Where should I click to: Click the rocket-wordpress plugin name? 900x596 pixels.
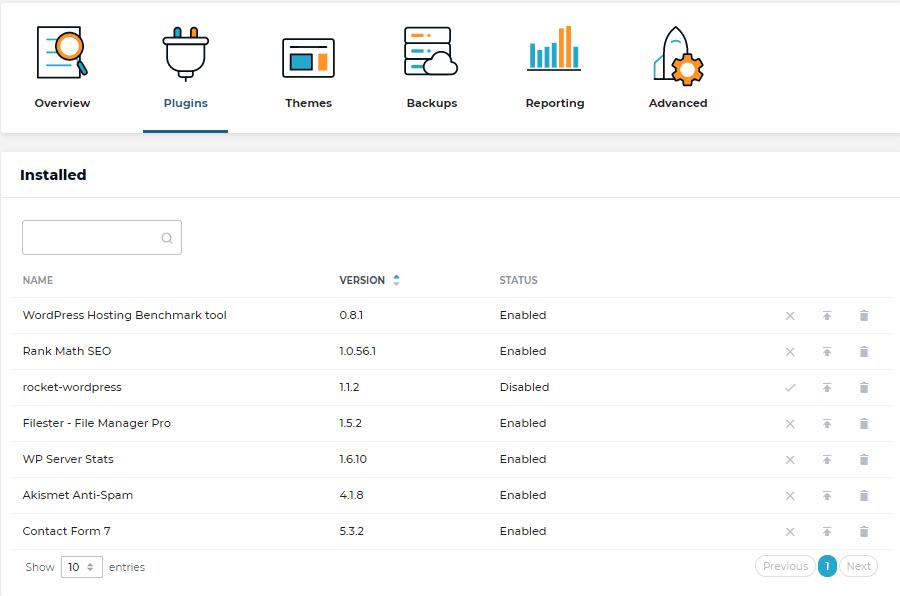72,387
